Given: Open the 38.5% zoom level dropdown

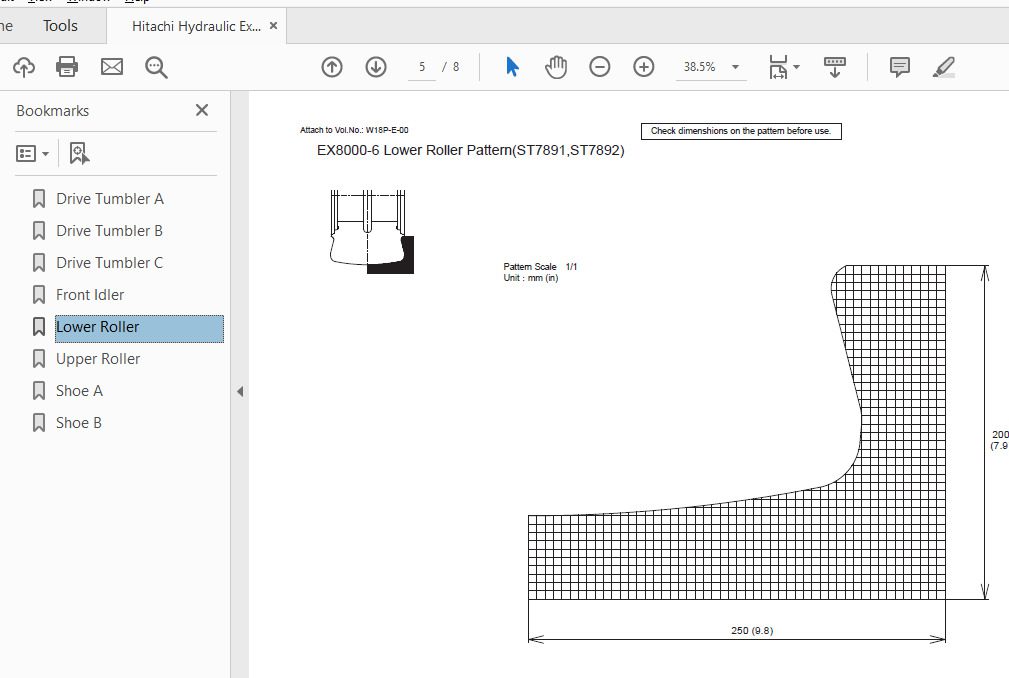Looking at the screenshot, I should coord(735,67).
